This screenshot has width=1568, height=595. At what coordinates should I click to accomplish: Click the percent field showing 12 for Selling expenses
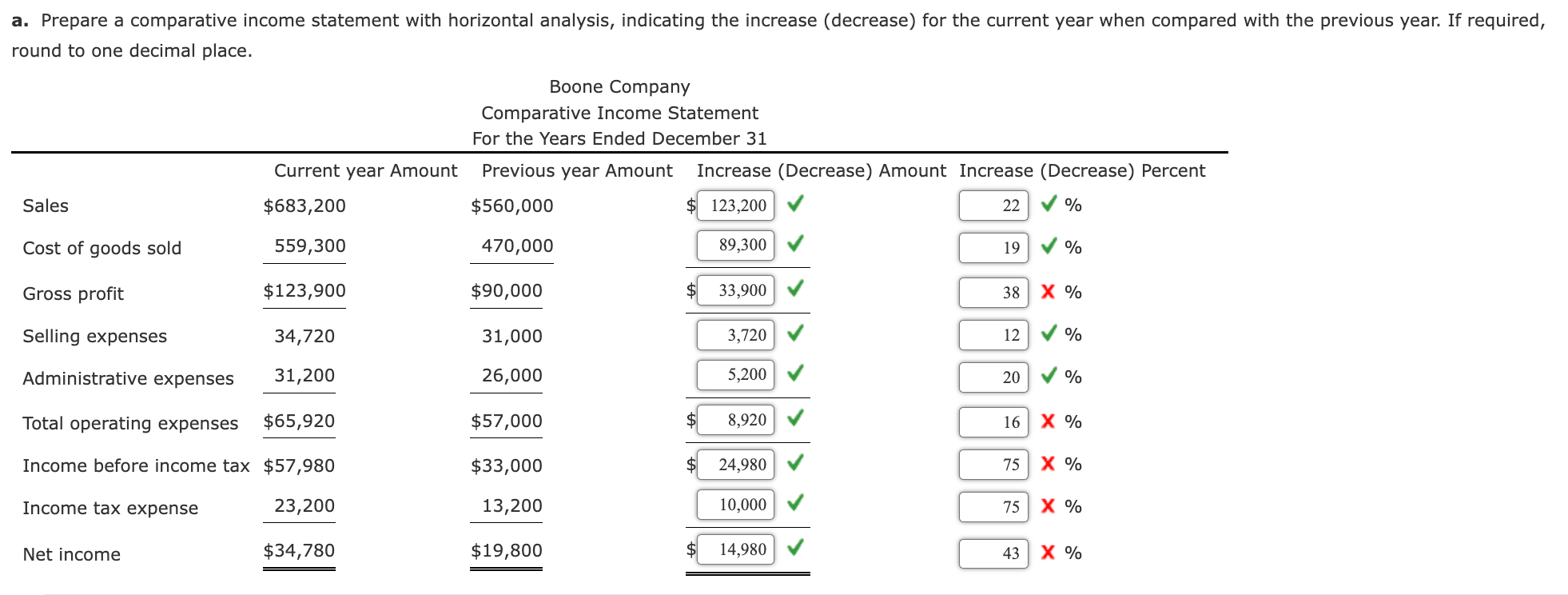(x=993, y=335)
